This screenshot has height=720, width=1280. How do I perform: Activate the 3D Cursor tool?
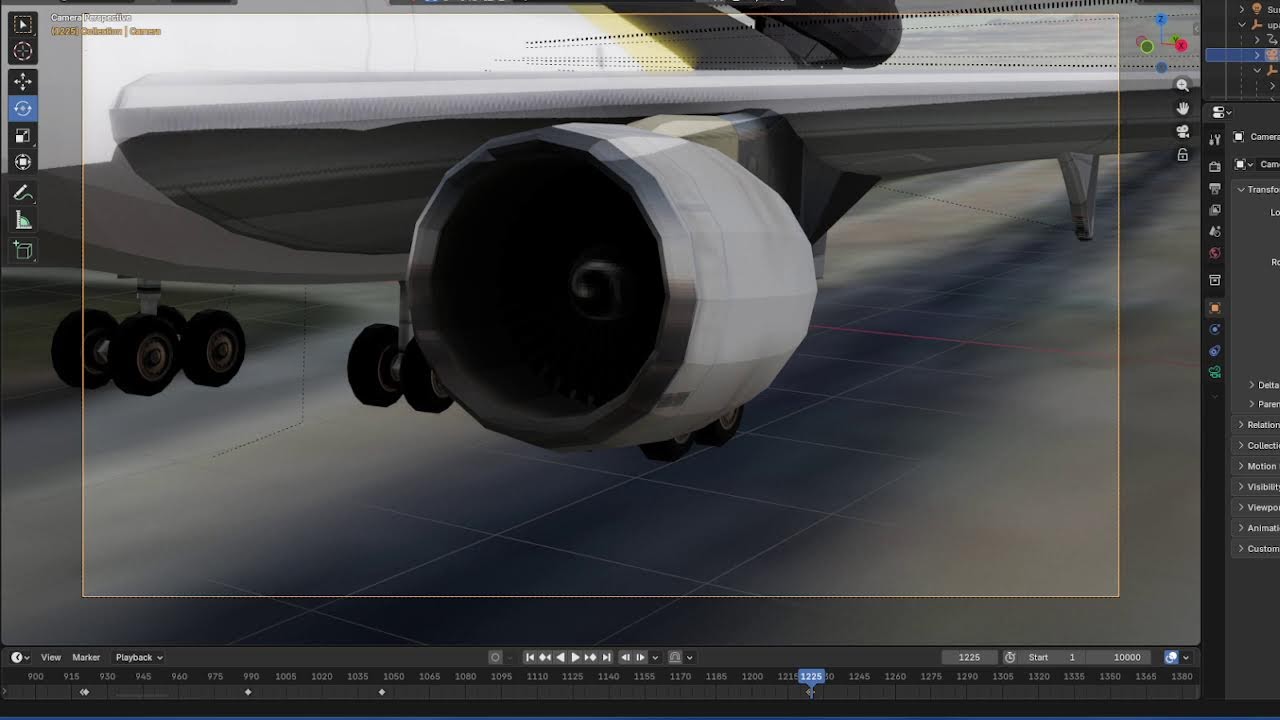23,52
